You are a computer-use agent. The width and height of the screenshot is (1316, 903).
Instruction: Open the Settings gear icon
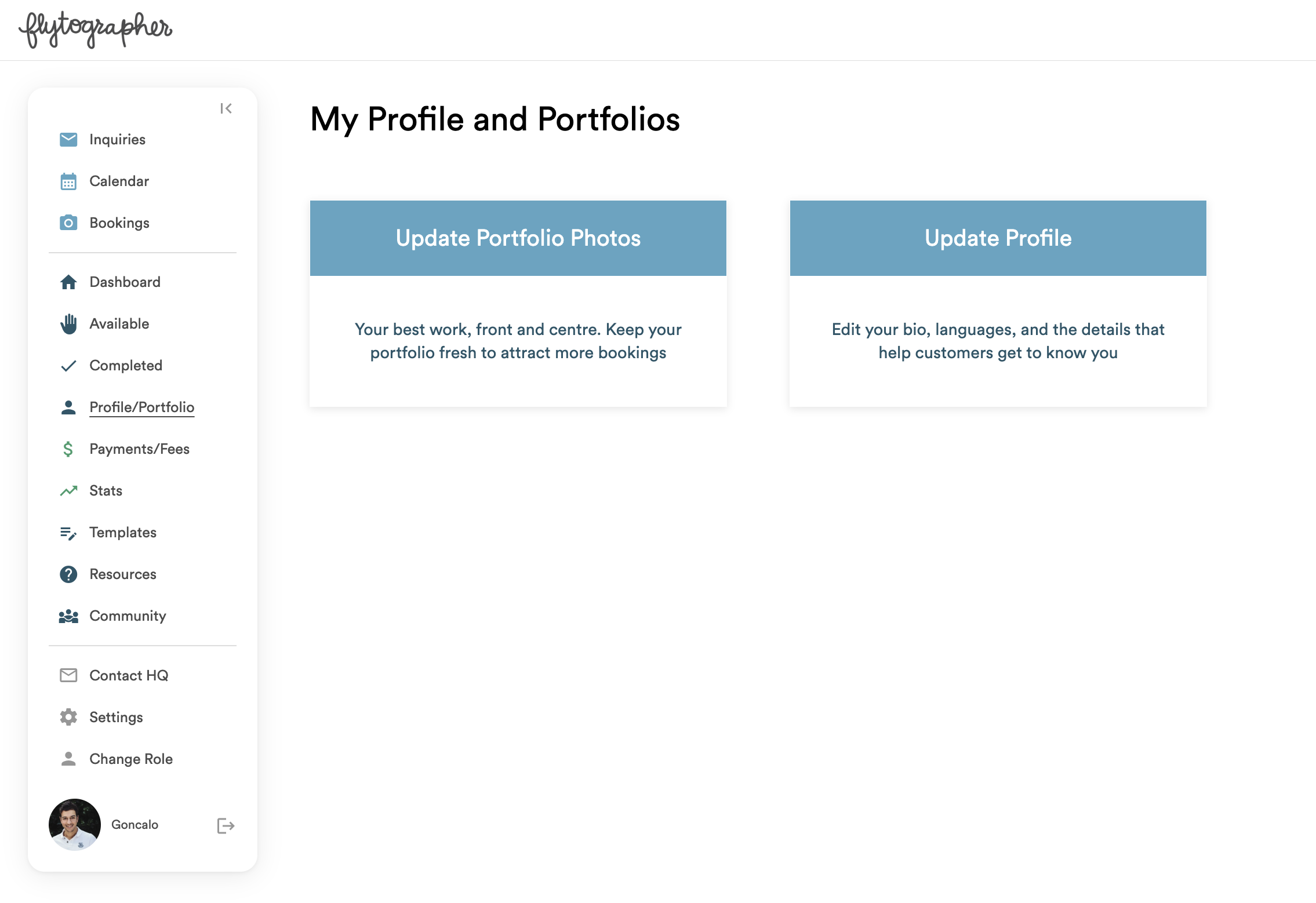(x=68, y=717)
